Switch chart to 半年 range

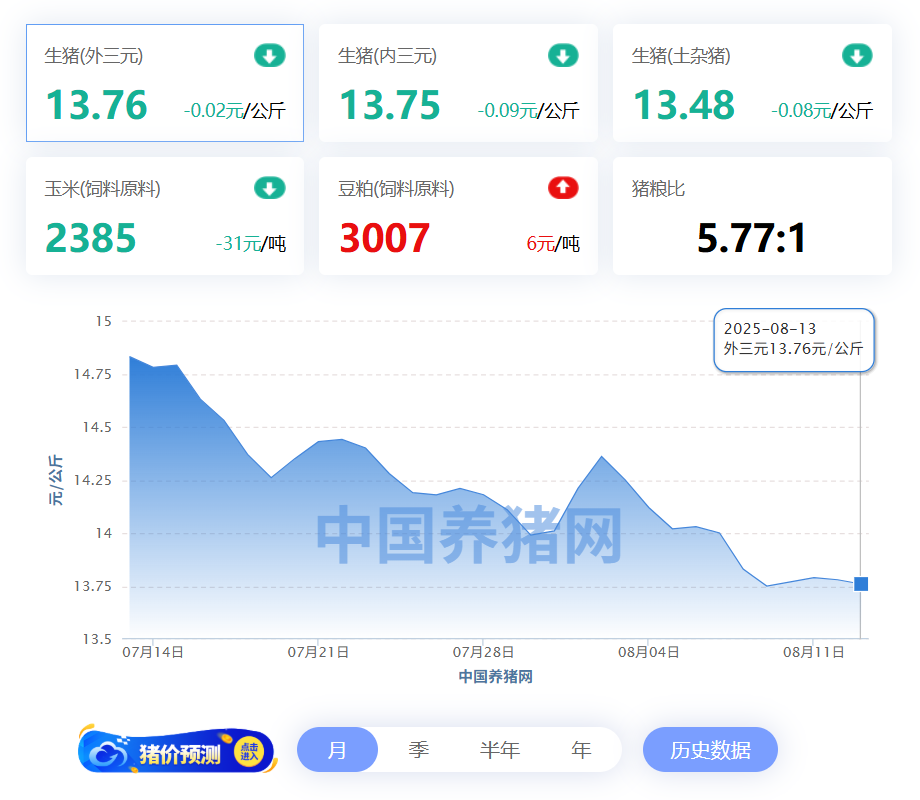pyautogui.click(x=500, y=750)
